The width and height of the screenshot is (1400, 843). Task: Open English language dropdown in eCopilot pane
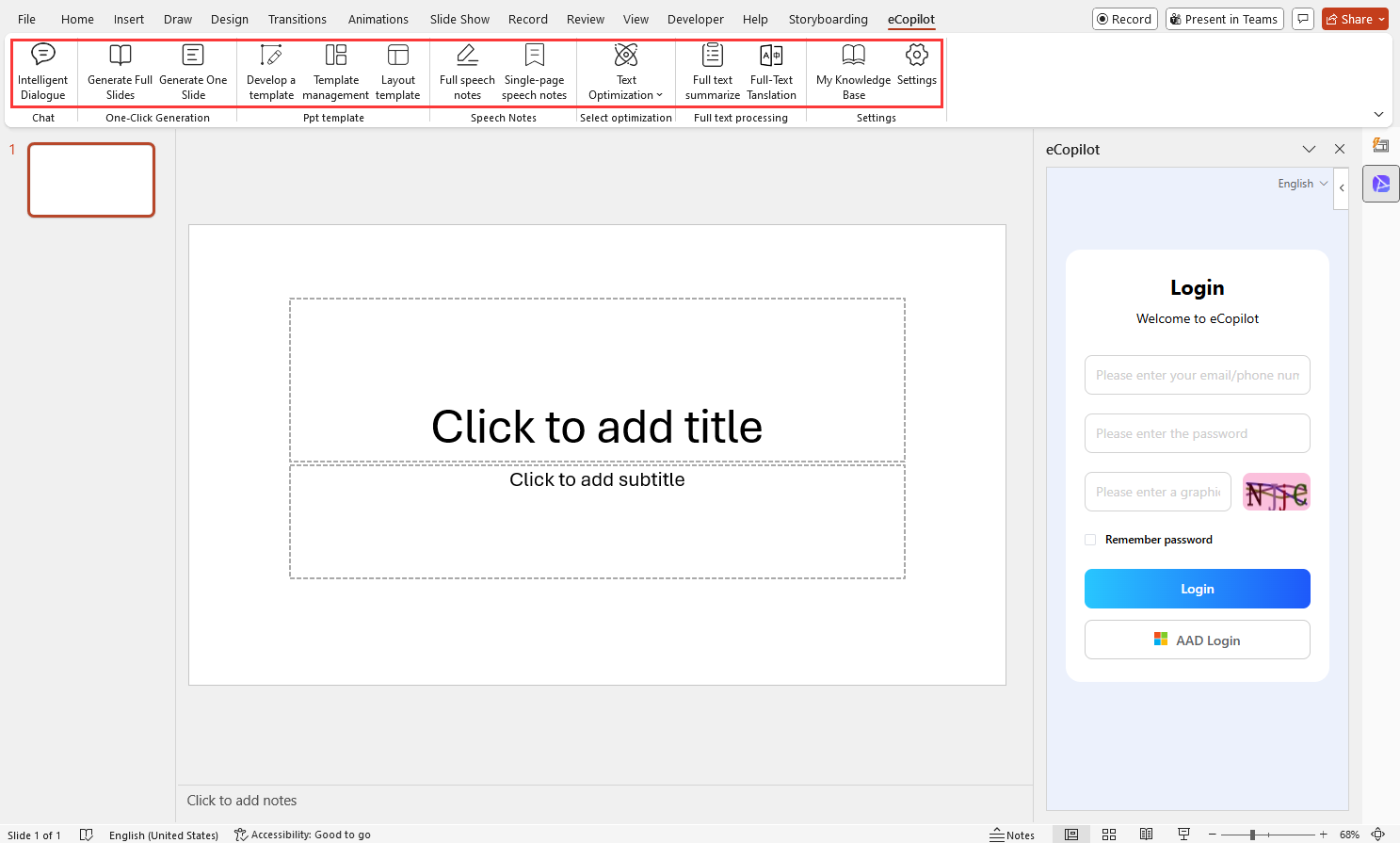[x=1303, y=184]
